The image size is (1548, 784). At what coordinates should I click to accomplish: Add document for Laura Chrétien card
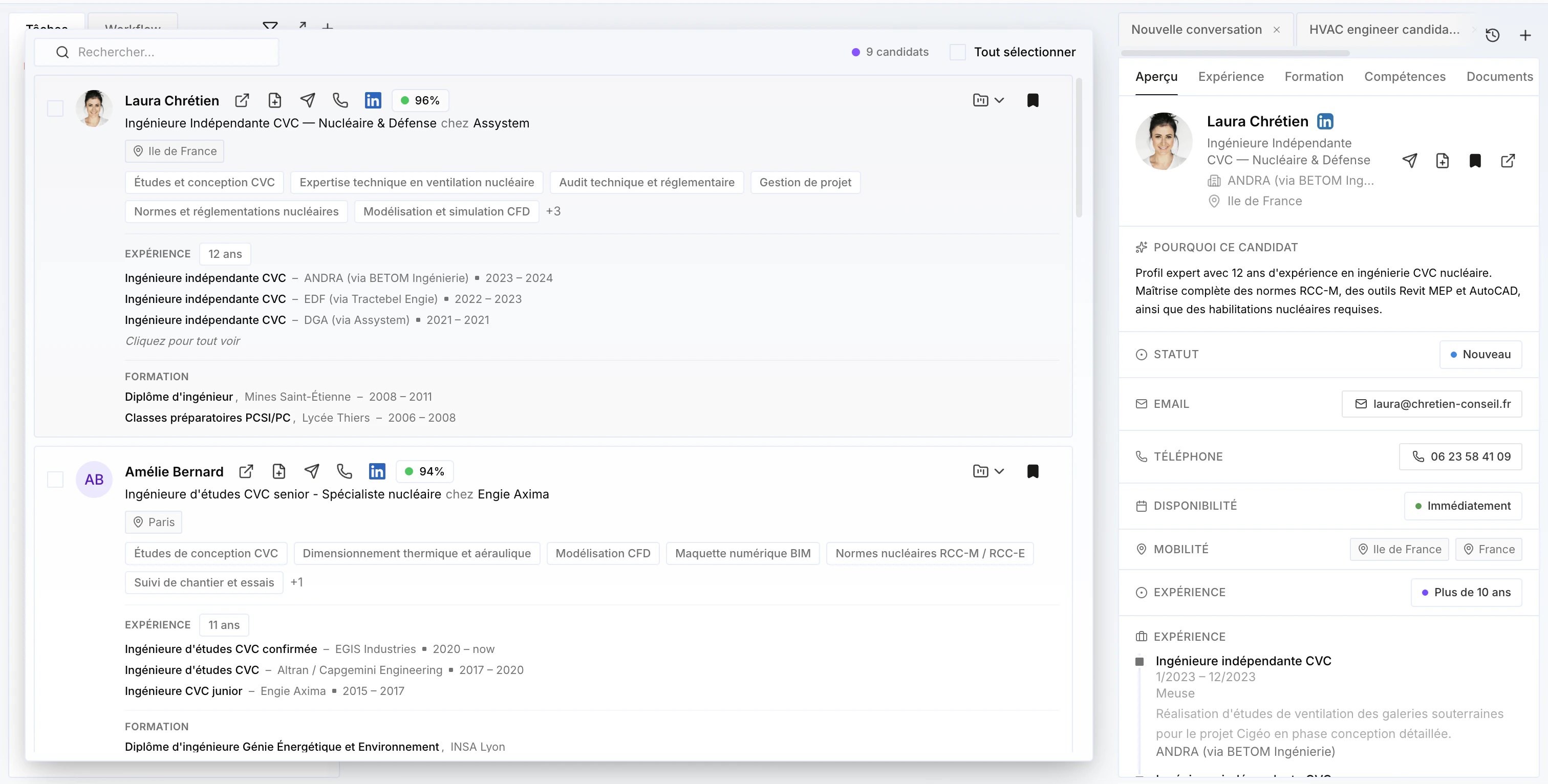[x=274, y=100]
